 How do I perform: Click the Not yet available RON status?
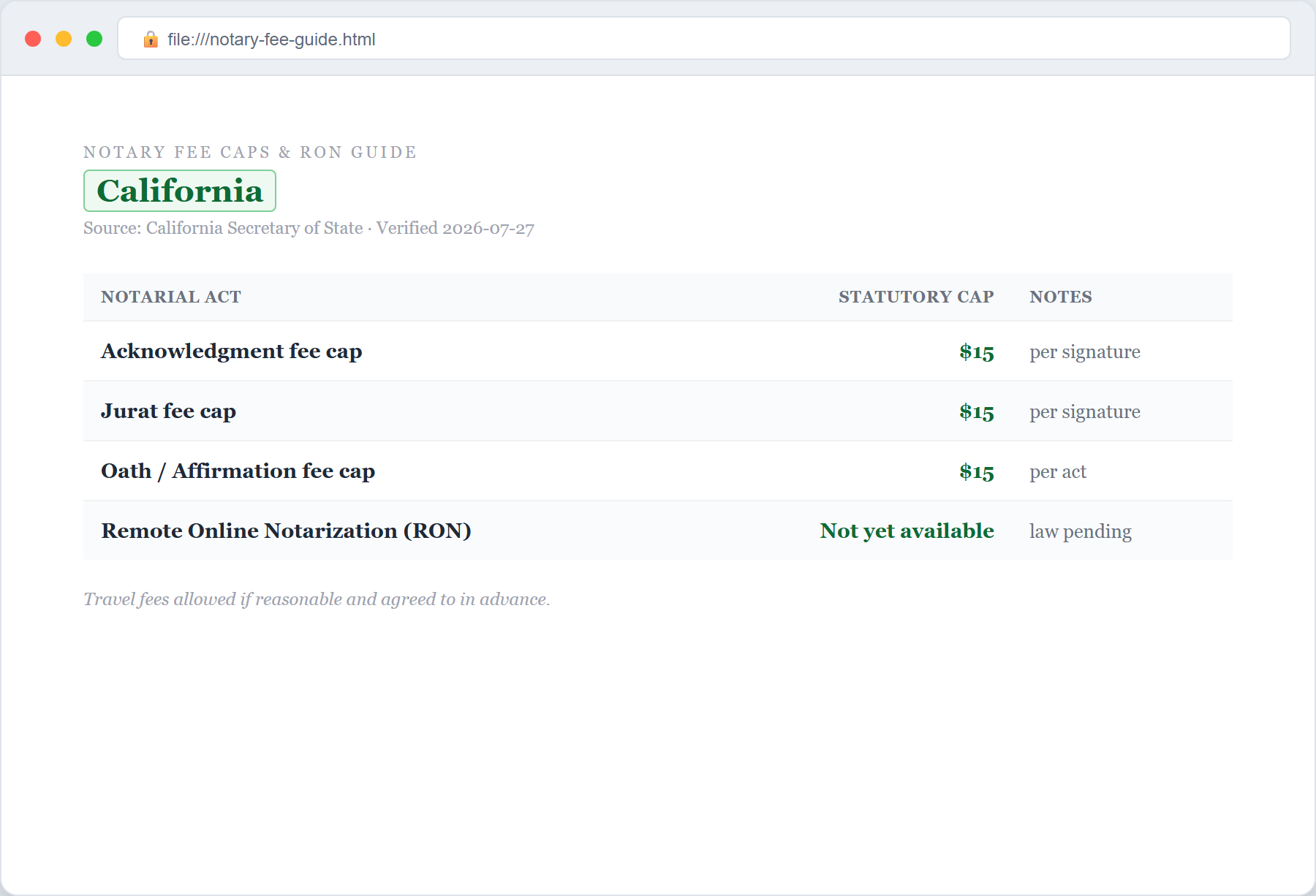pos(907,531)
